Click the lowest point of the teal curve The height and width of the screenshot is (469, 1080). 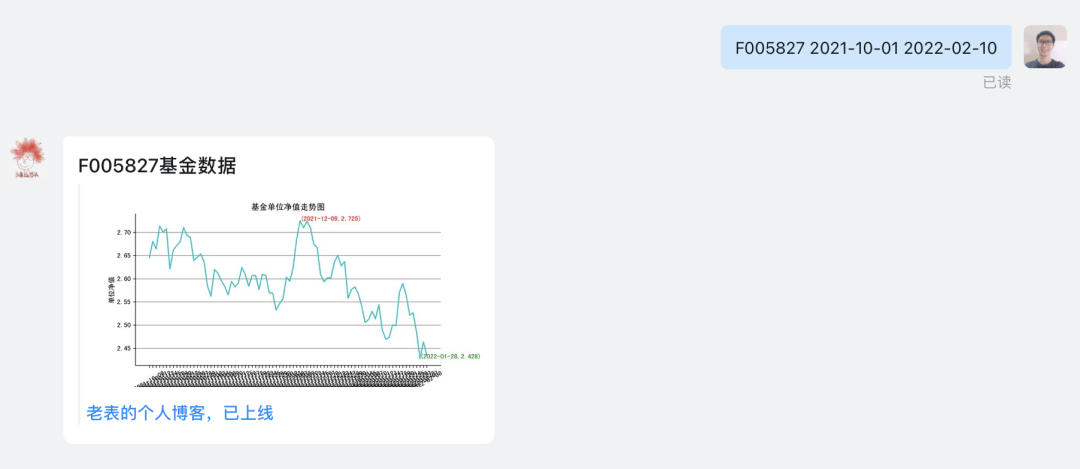[x=420, y=358]
